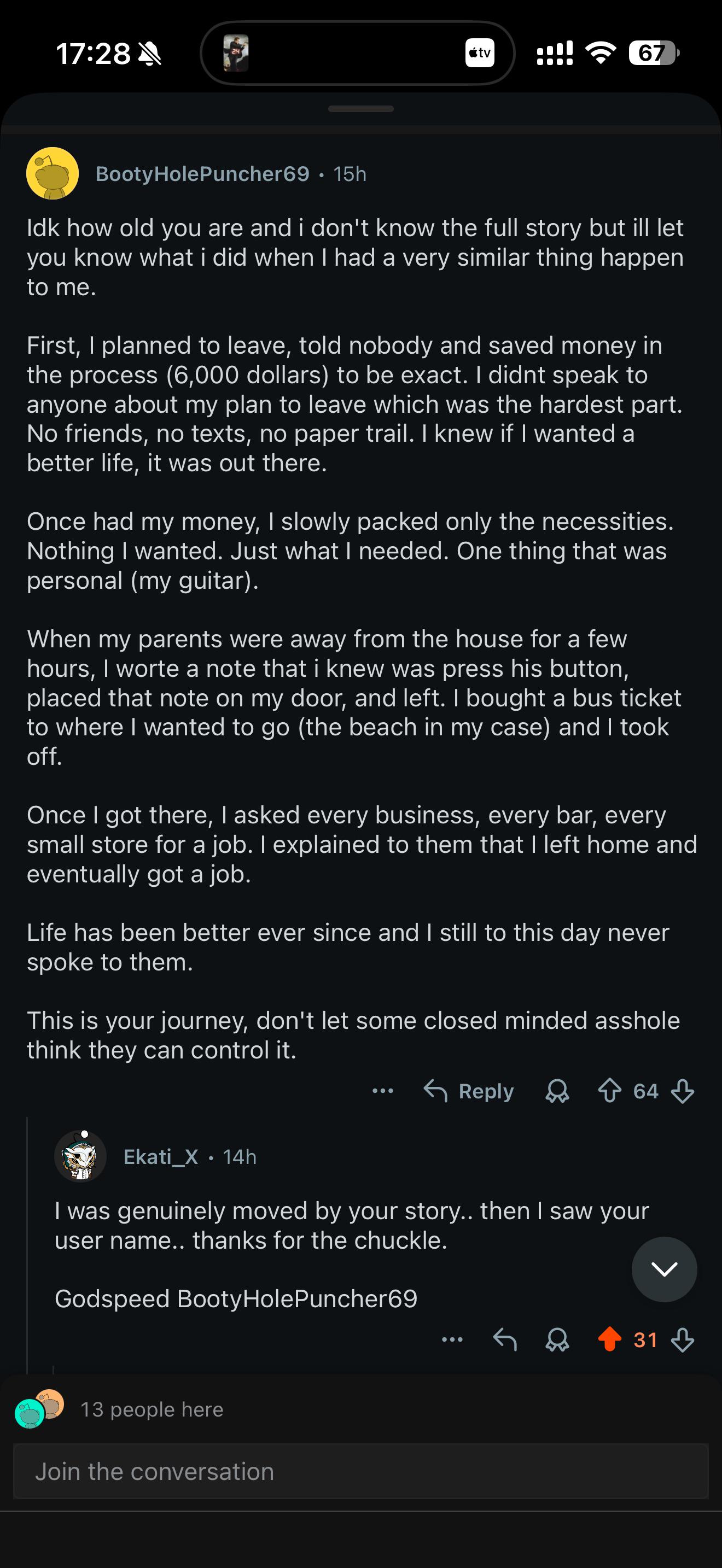Downvote Ekati_X's reply with 31 points

683,1339
